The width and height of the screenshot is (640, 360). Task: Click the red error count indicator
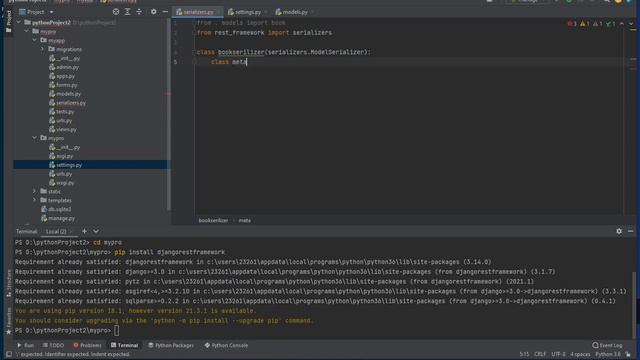point(572,24)
